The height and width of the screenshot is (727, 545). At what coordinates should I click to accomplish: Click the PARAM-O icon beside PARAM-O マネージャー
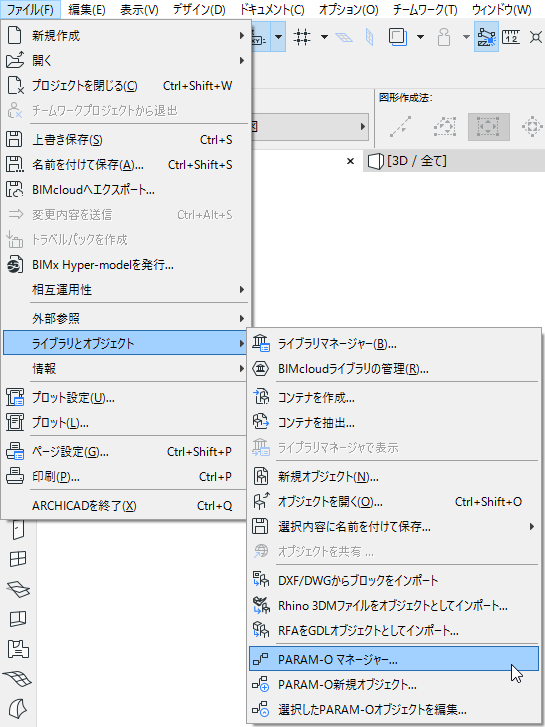[260, 659]
